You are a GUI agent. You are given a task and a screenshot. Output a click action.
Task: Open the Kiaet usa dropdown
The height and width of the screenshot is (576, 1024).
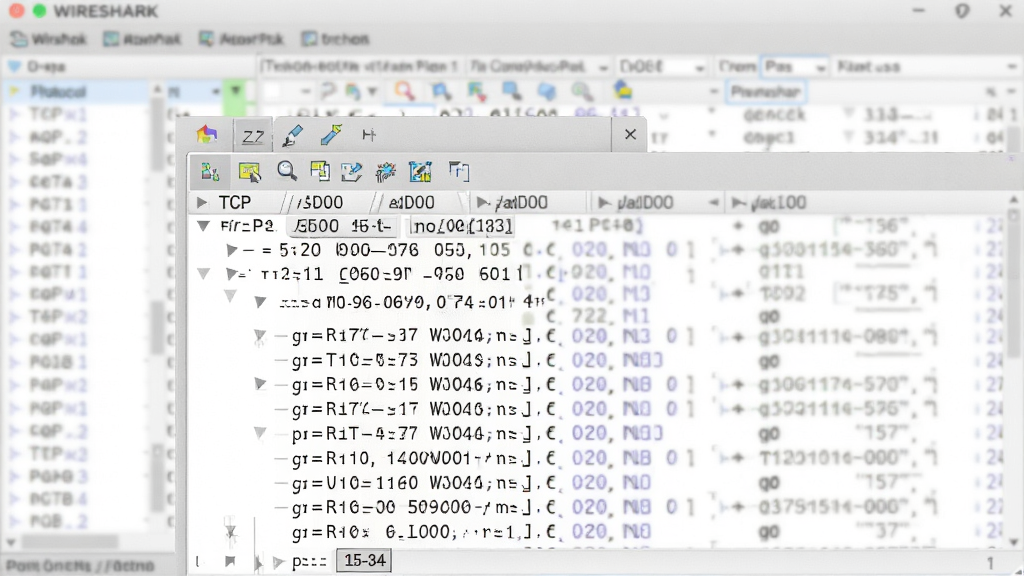(926, 67)
